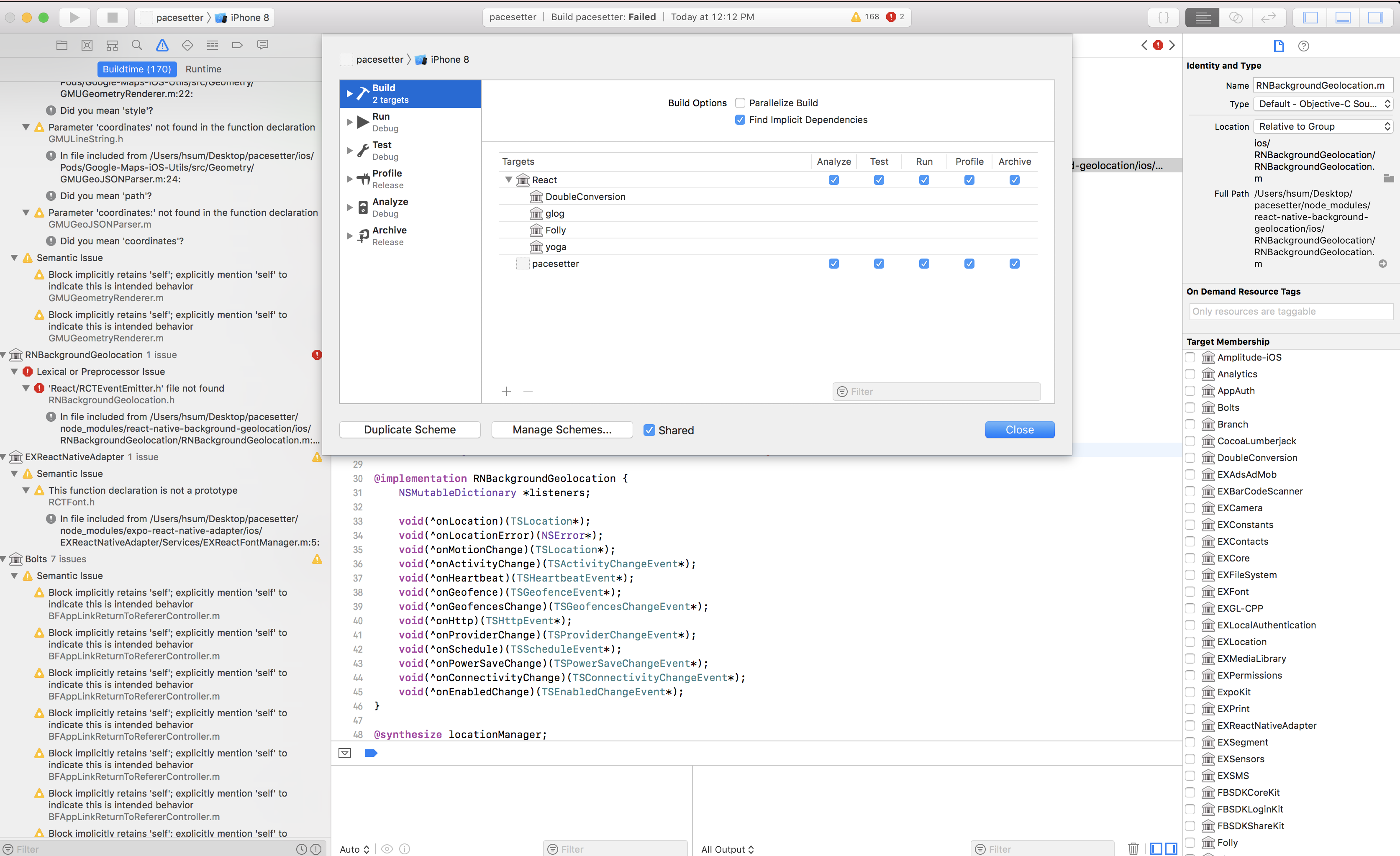Screen dimensions: 1400x856
Task: Show the Project navigator folder icon
Action: (x=62, y=45)
